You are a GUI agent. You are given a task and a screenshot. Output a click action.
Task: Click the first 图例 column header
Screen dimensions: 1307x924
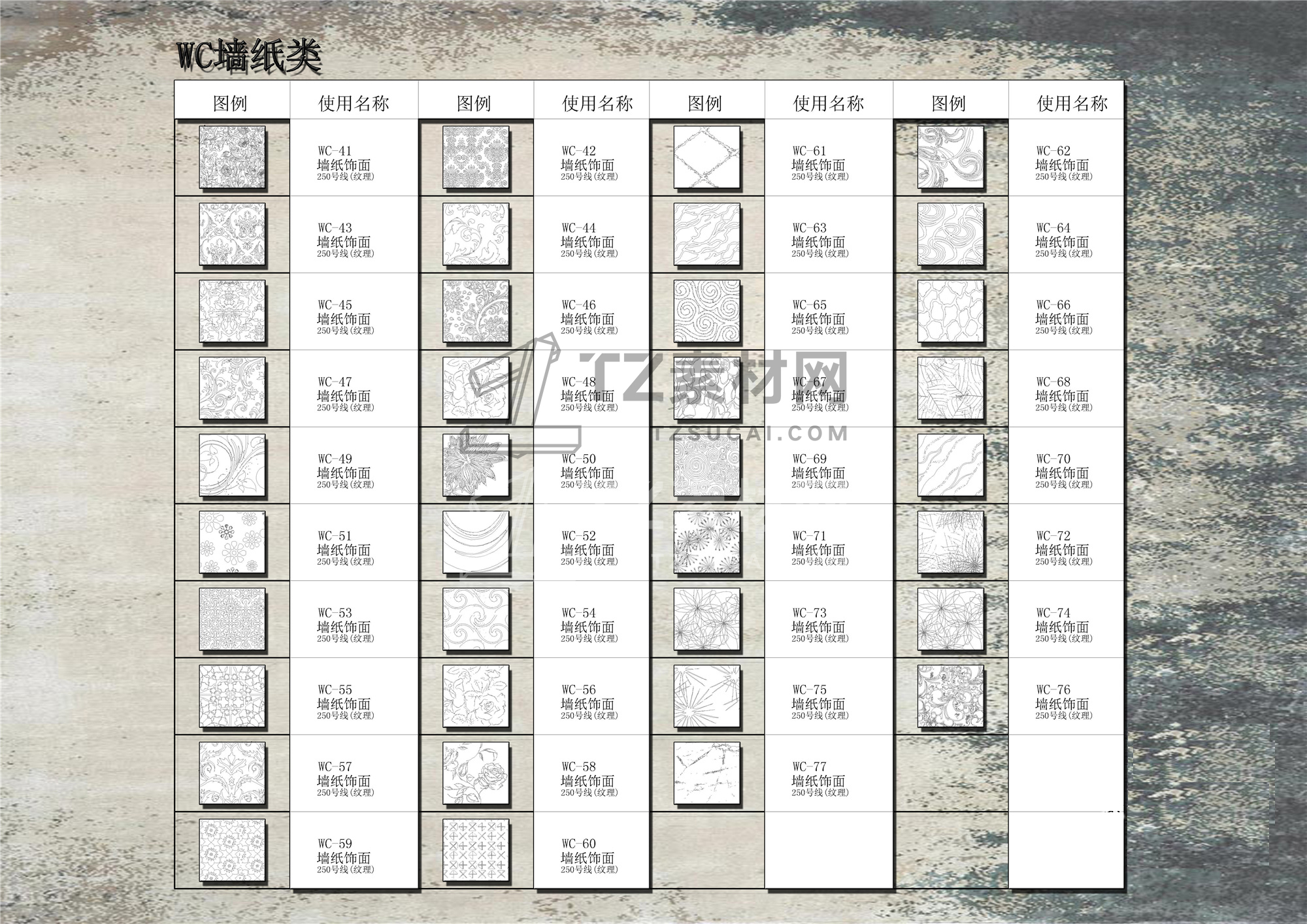tap(230, 103)
